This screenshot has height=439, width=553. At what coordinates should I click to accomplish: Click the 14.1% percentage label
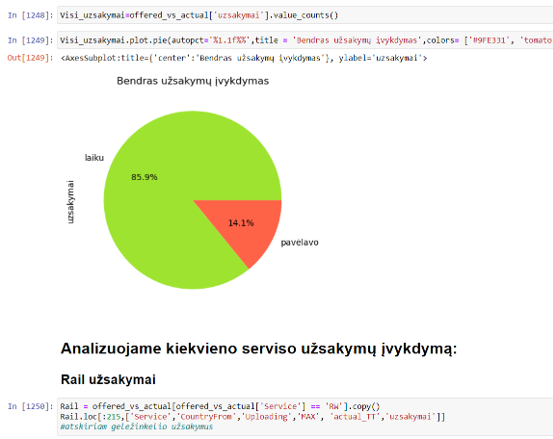(x=241, y=223)
